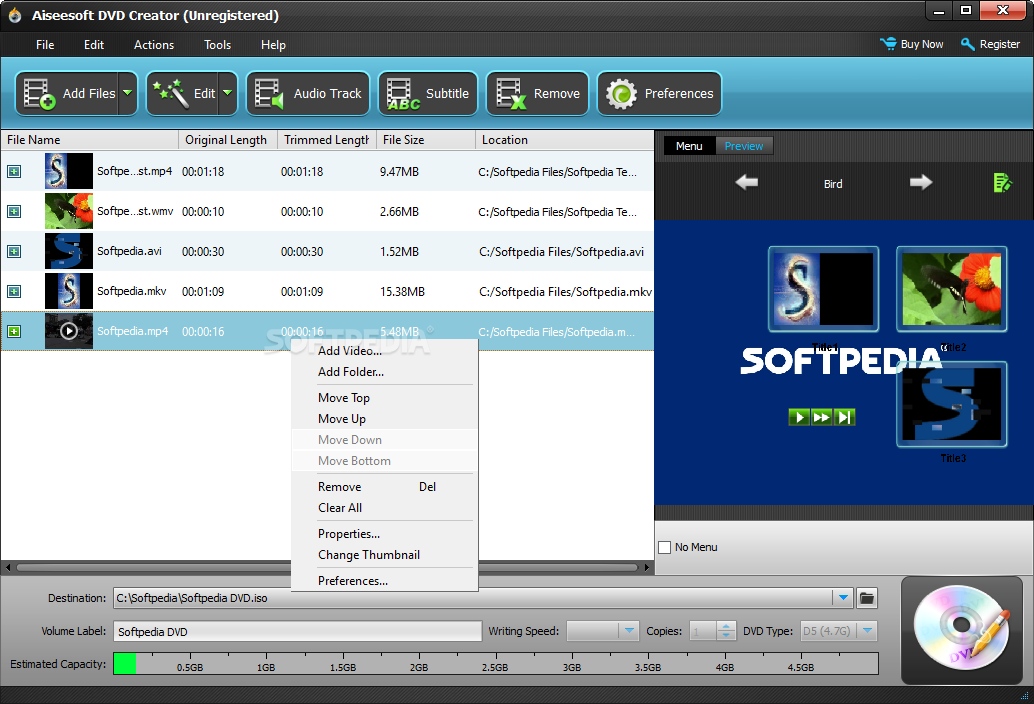Open the Edit toolbar dropdown arrow

(228, 94)
